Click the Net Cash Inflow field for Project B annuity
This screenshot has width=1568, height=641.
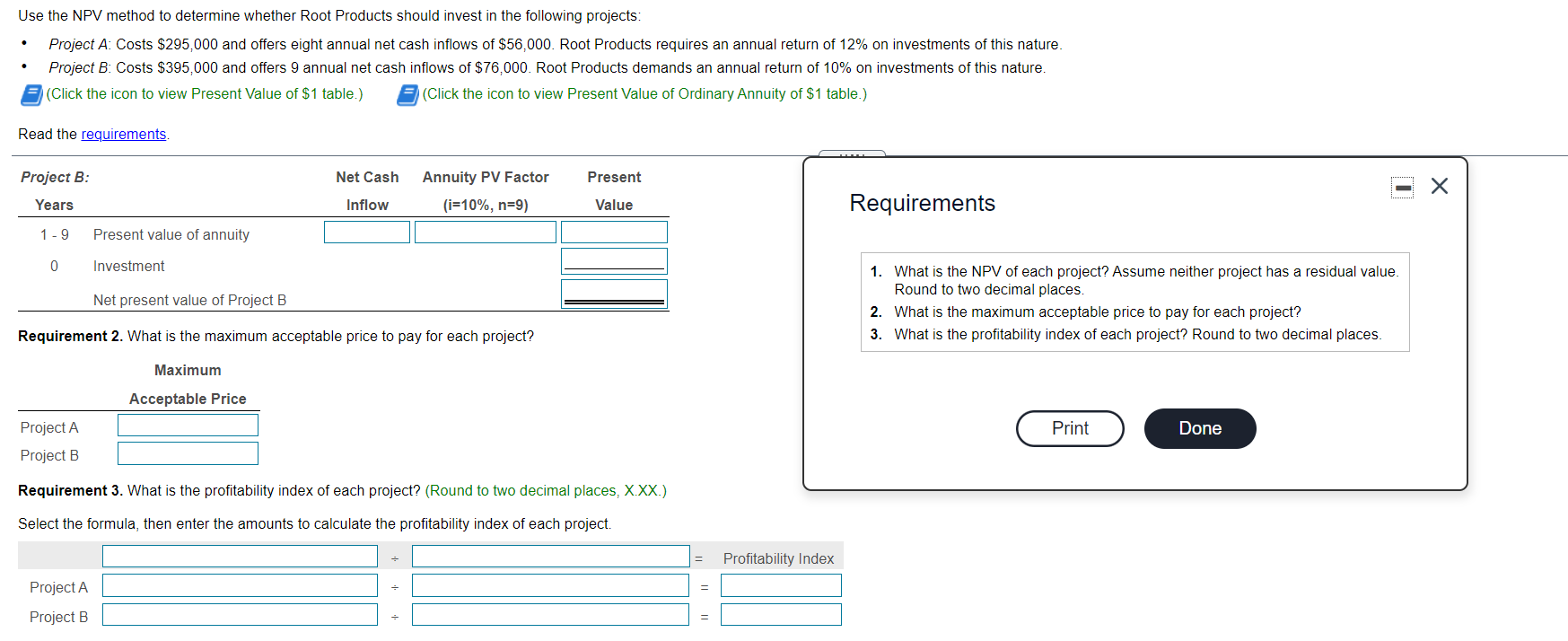pyautogui.click(x=366, y=232)
